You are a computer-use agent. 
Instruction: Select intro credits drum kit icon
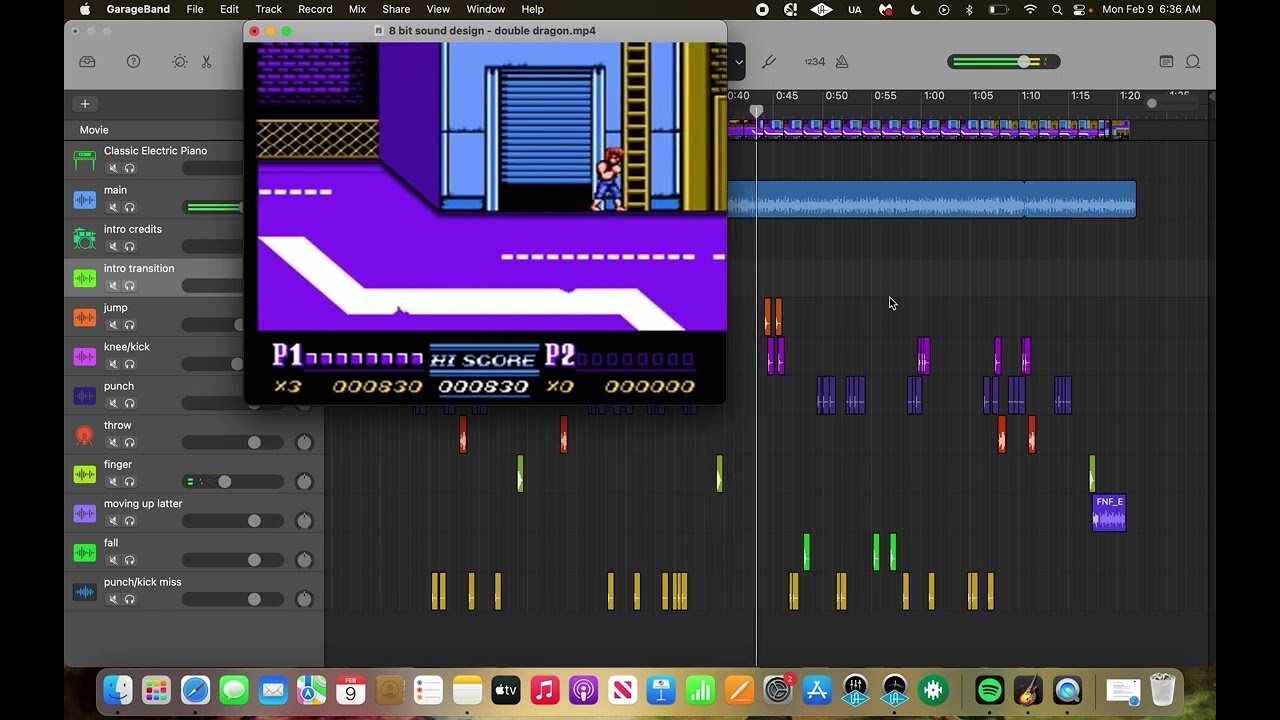[x=85, y=238]
